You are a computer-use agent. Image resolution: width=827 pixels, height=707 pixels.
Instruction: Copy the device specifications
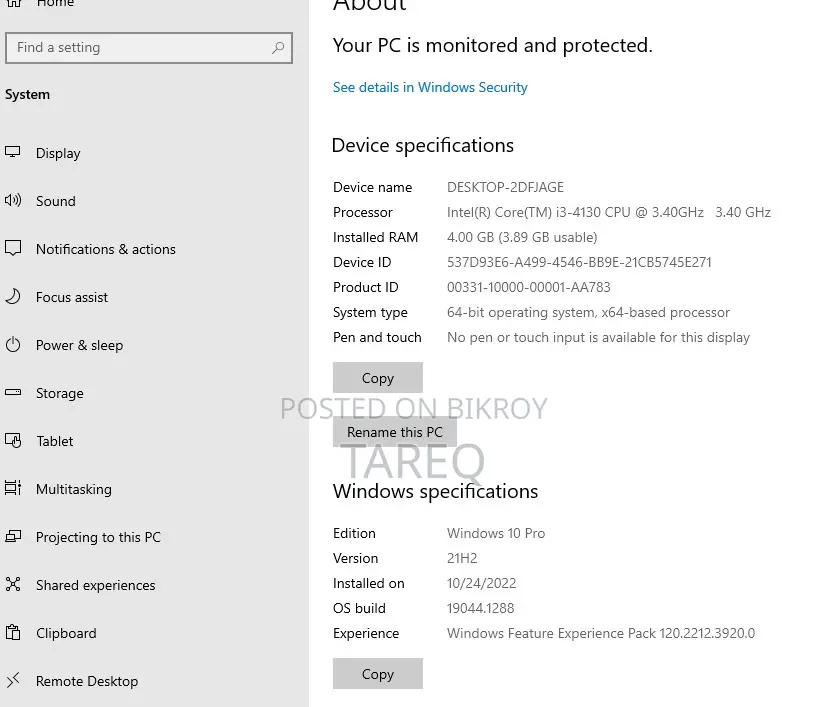pyautogui.click(x=378, y=377)
